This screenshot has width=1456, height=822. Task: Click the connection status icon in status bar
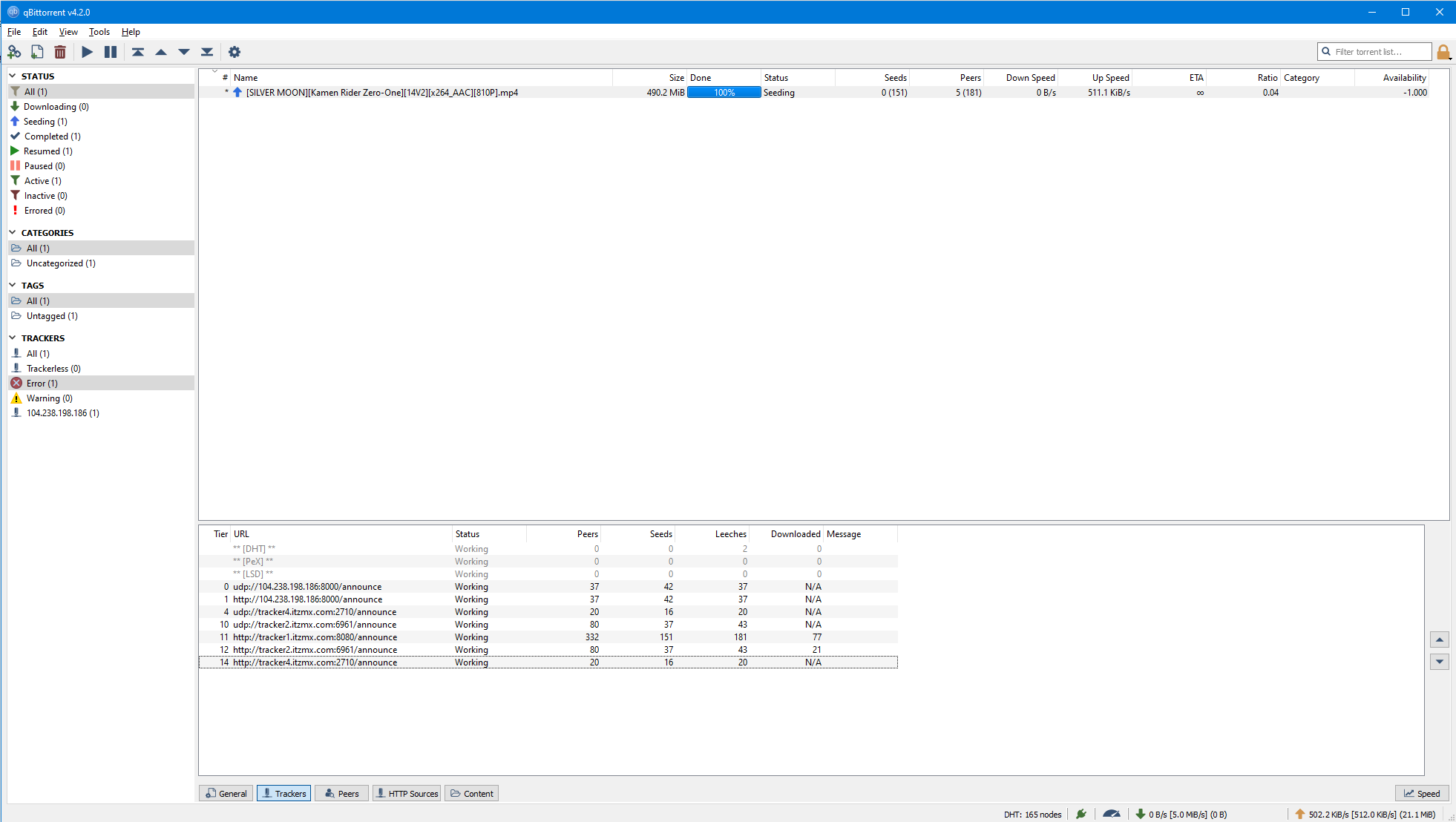point(1081,814)
